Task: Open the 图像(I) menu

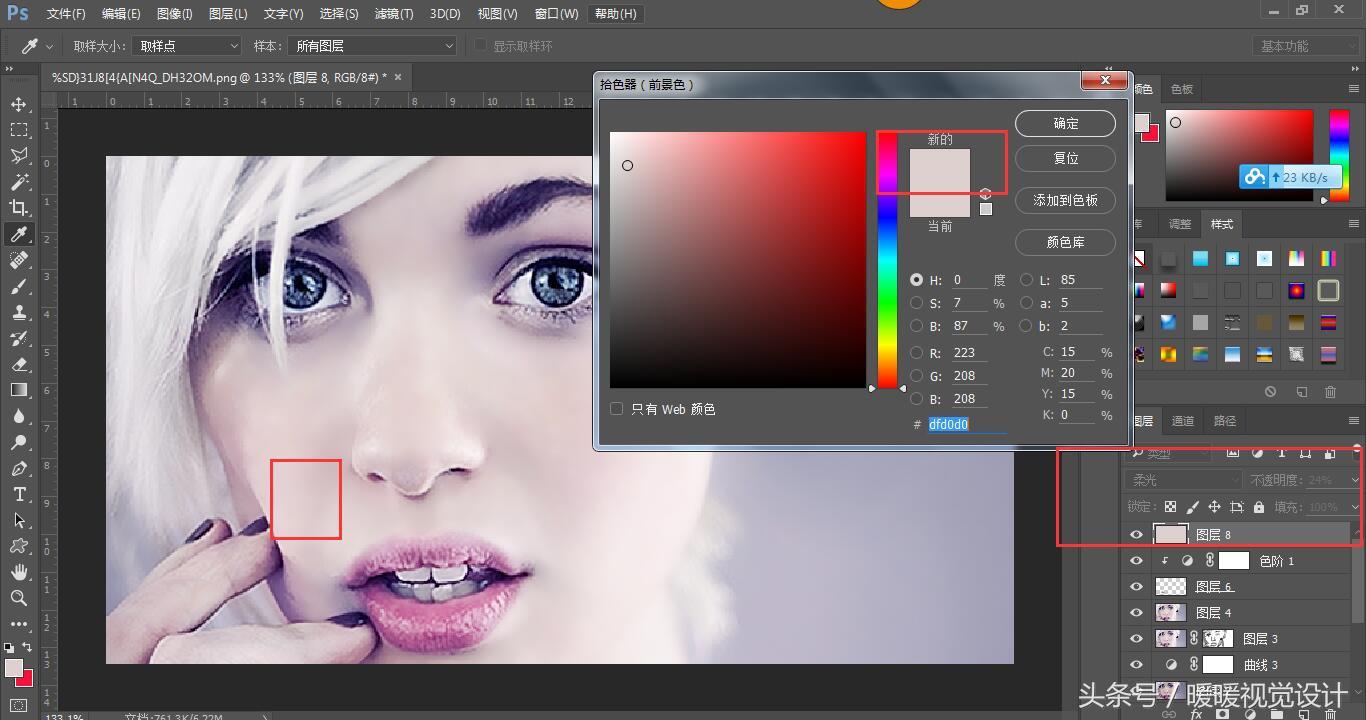Action: pos(175,14)
